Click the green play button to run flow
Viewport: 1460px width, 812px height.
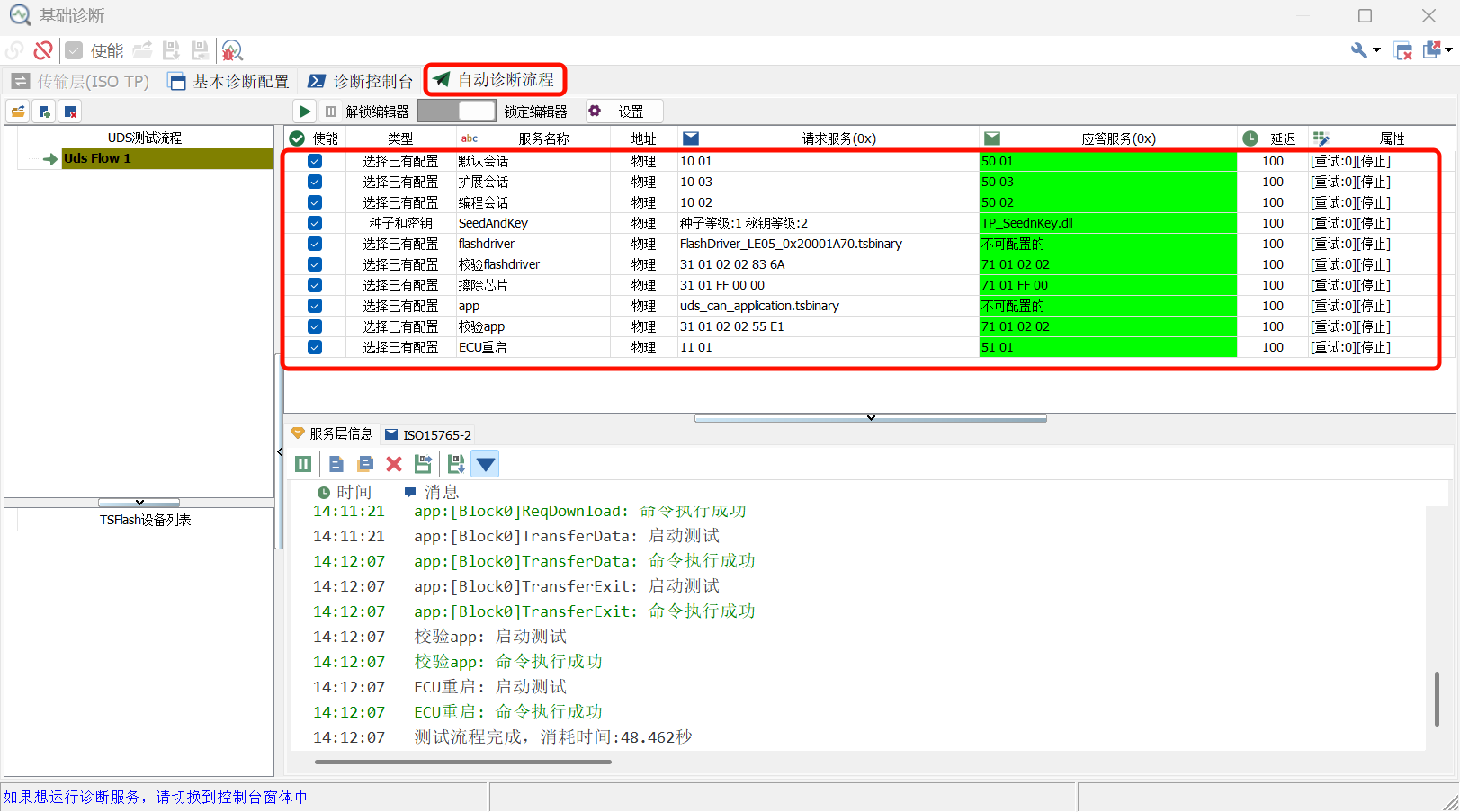click(305, 112)
